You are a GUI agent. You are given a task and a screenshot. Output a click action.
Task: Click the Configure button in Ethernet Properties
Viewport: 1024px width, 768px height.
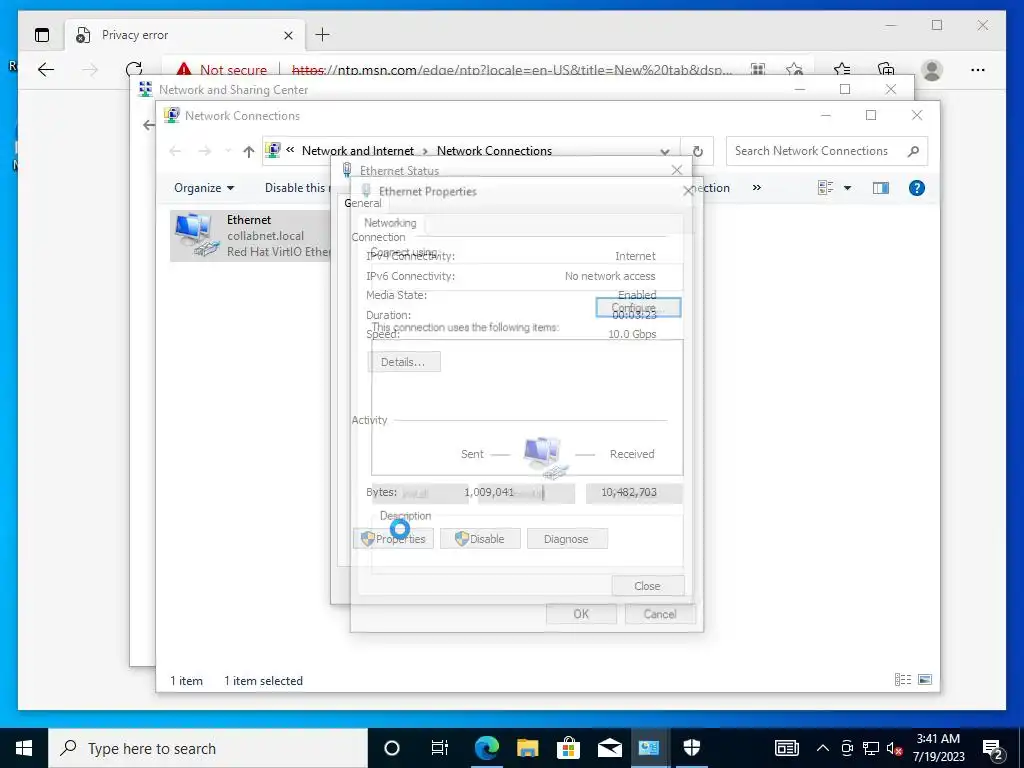pyautogui.click(x=638, y=308)
